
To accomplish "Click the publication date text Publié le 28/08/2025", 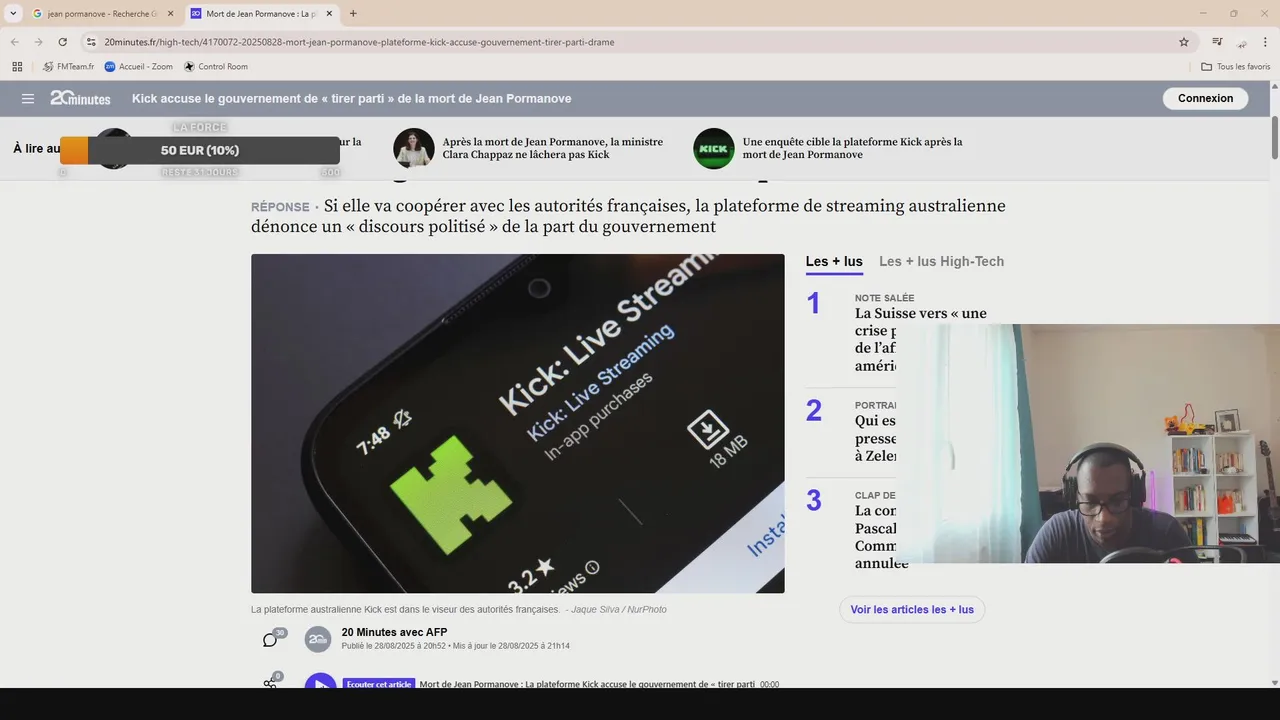I will [x=394, y=646].
